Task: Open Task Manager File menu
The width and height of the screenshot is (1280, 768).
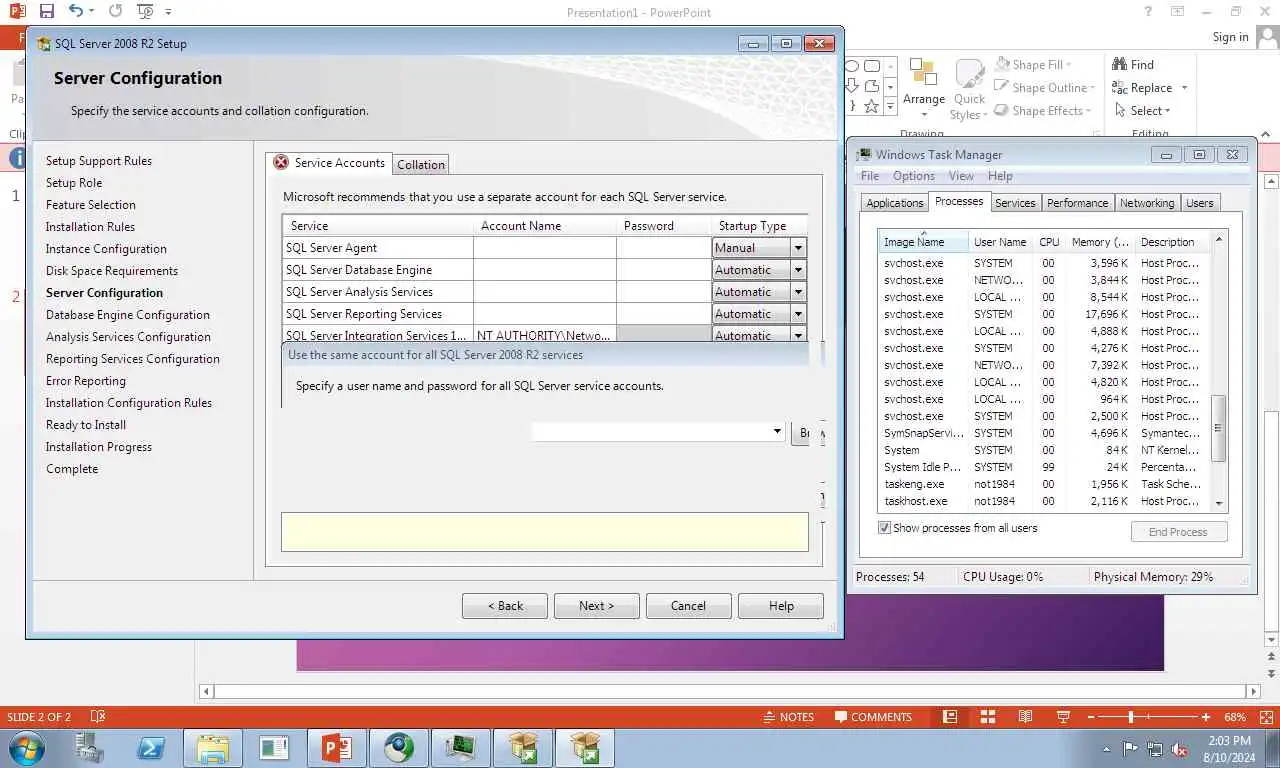Action: (x=870, y=176)
